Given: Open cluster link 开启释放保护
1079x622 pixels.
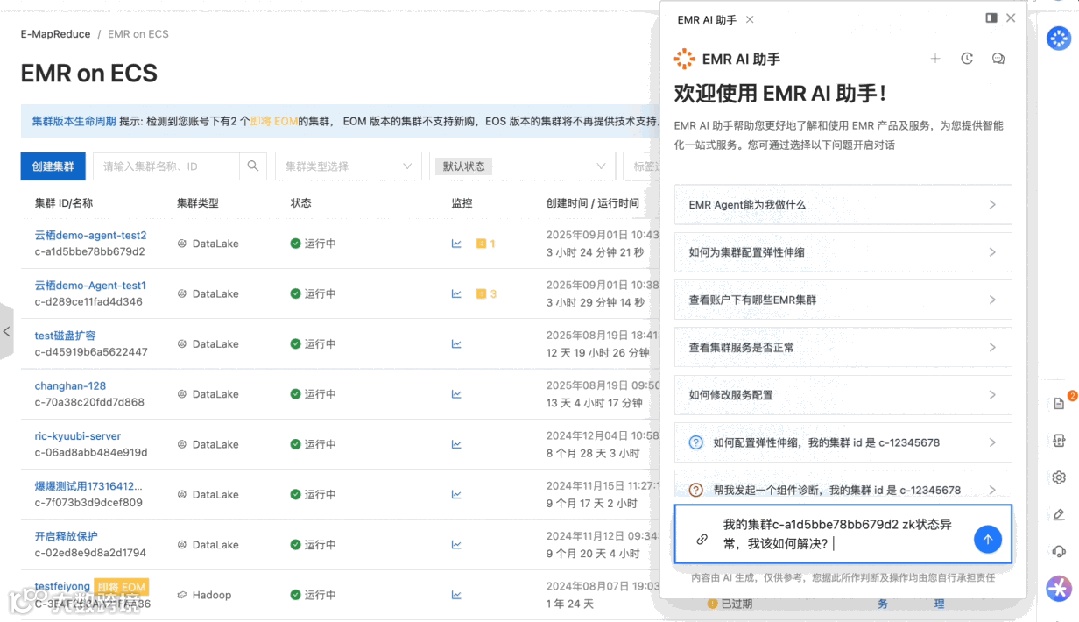Looking at the screenshot, I should (66, 536).
